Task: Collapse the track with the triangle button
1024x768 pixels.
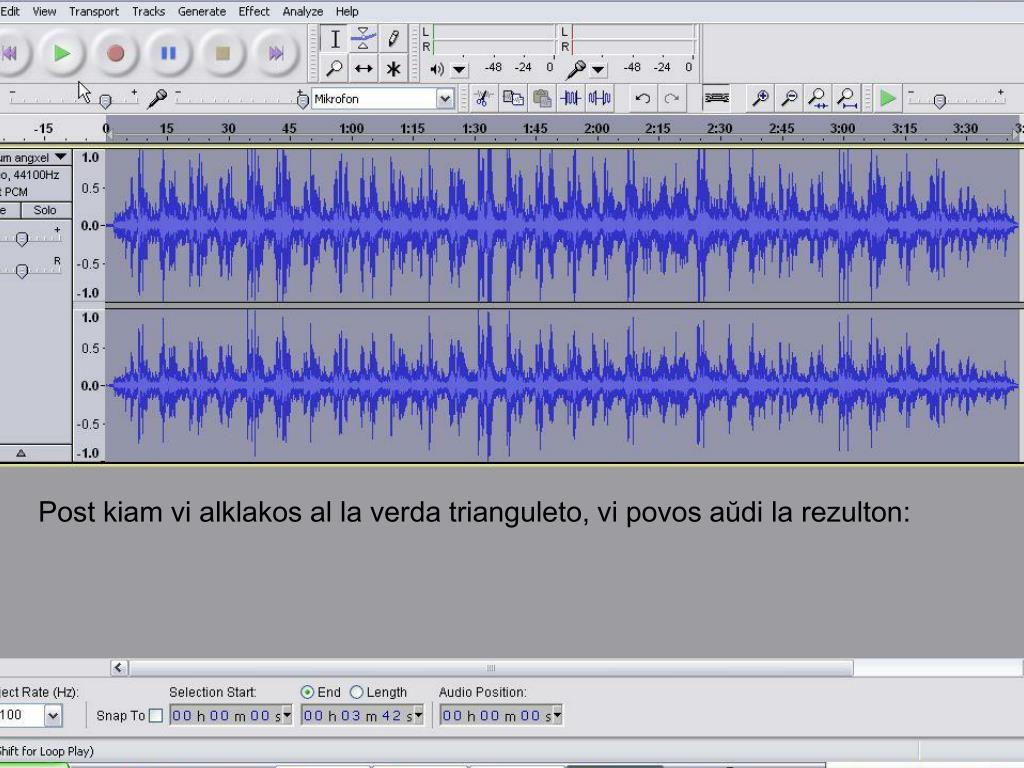Action: (x=21, y=453)
